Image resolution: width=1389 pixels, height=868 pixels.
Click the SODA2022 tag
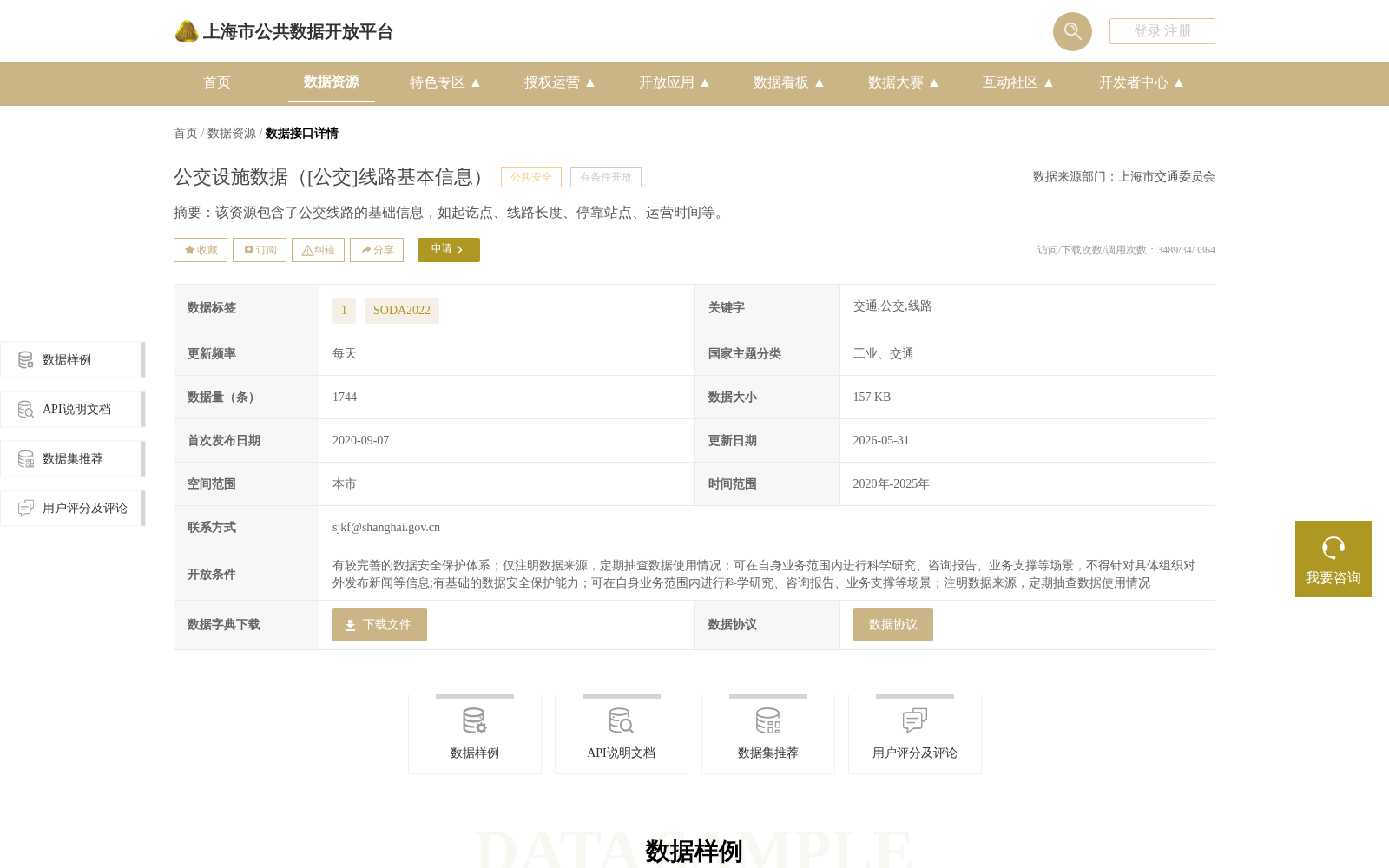(402, 311)
